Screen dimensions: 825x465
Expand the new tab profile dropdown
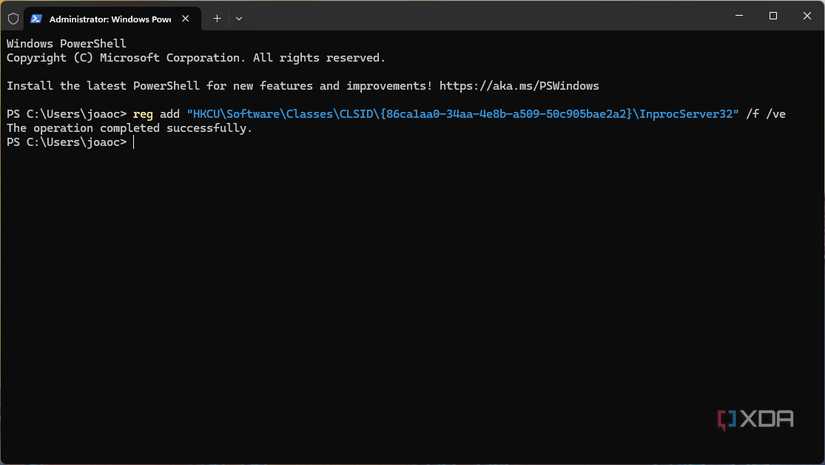pos(239,18)
